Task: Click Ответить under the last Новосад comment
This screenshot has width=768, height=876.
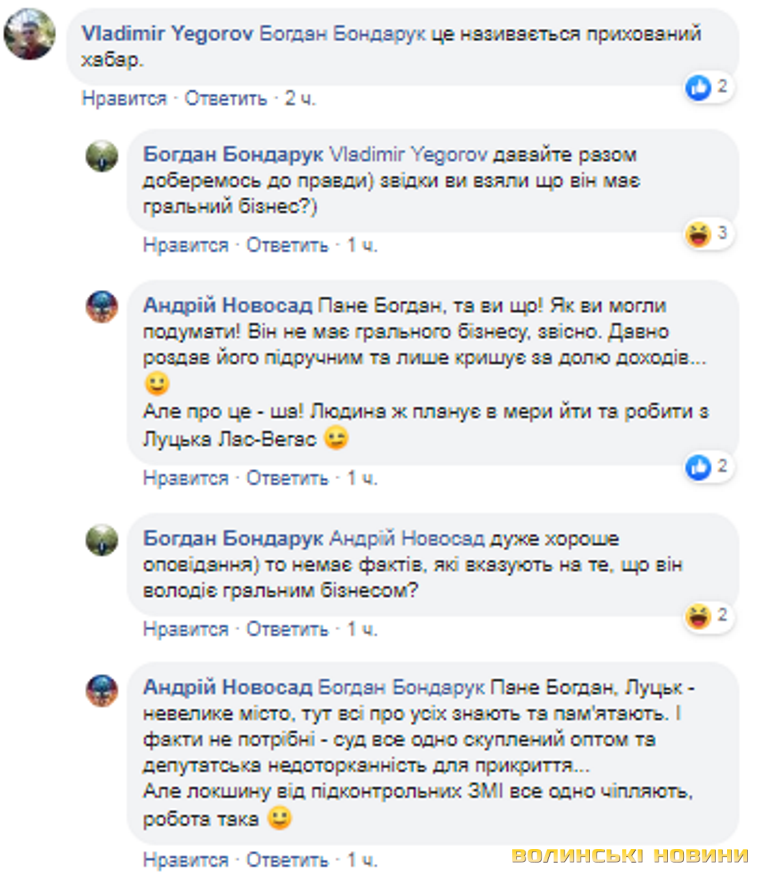Action: (x=287, y=859)
